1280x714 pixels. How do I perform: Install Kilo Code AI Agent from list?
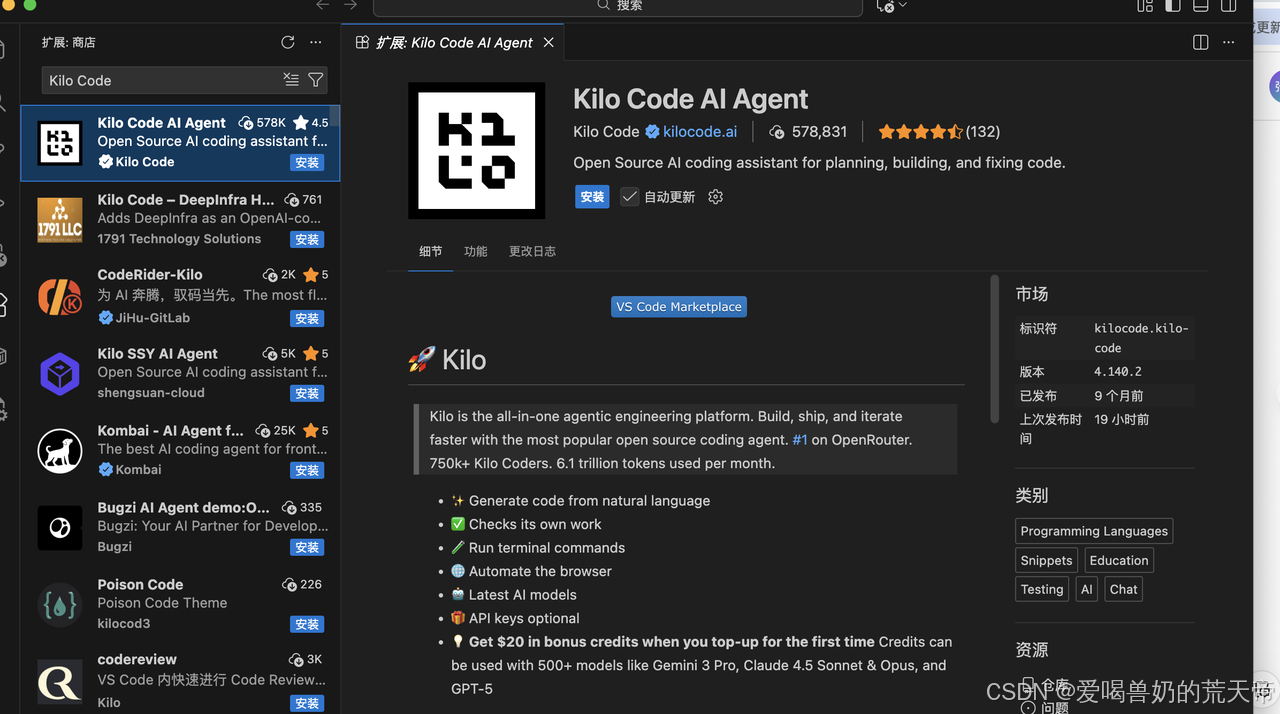[x=307, y=162]
